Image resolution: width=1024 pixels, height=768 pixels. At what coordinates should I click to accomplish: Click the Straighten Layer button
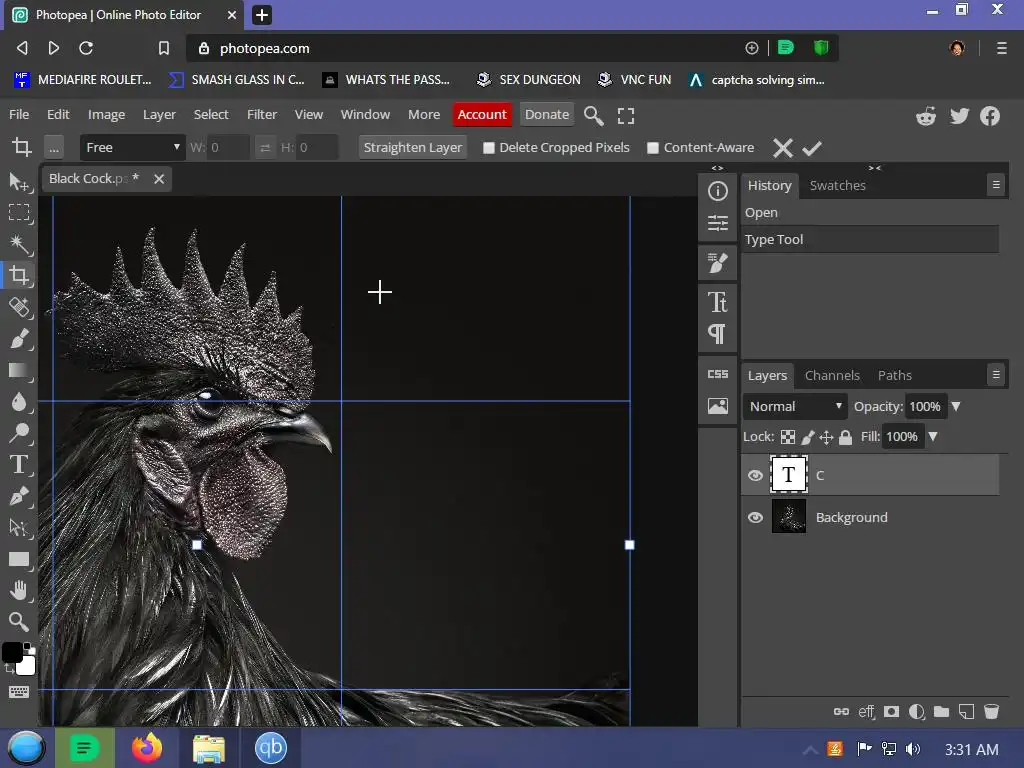[412, 147]
